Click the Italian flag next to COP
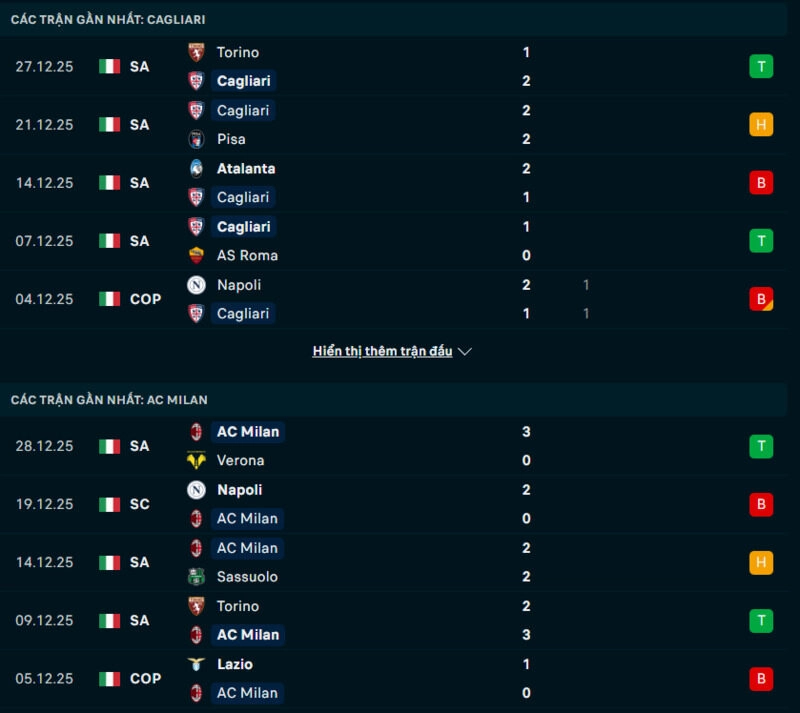Image resolution: width=800 pixels, height=713 pixels. tap(108, 299)
